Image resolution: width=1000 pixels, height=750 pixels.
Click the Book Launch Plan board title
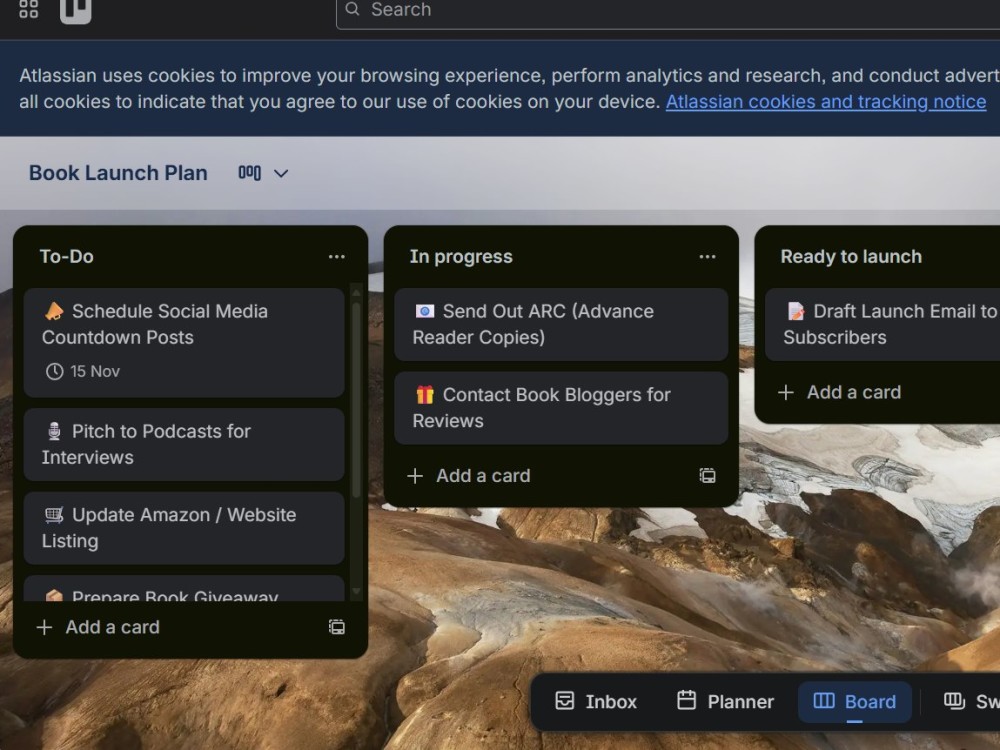(x=118, y=173)
